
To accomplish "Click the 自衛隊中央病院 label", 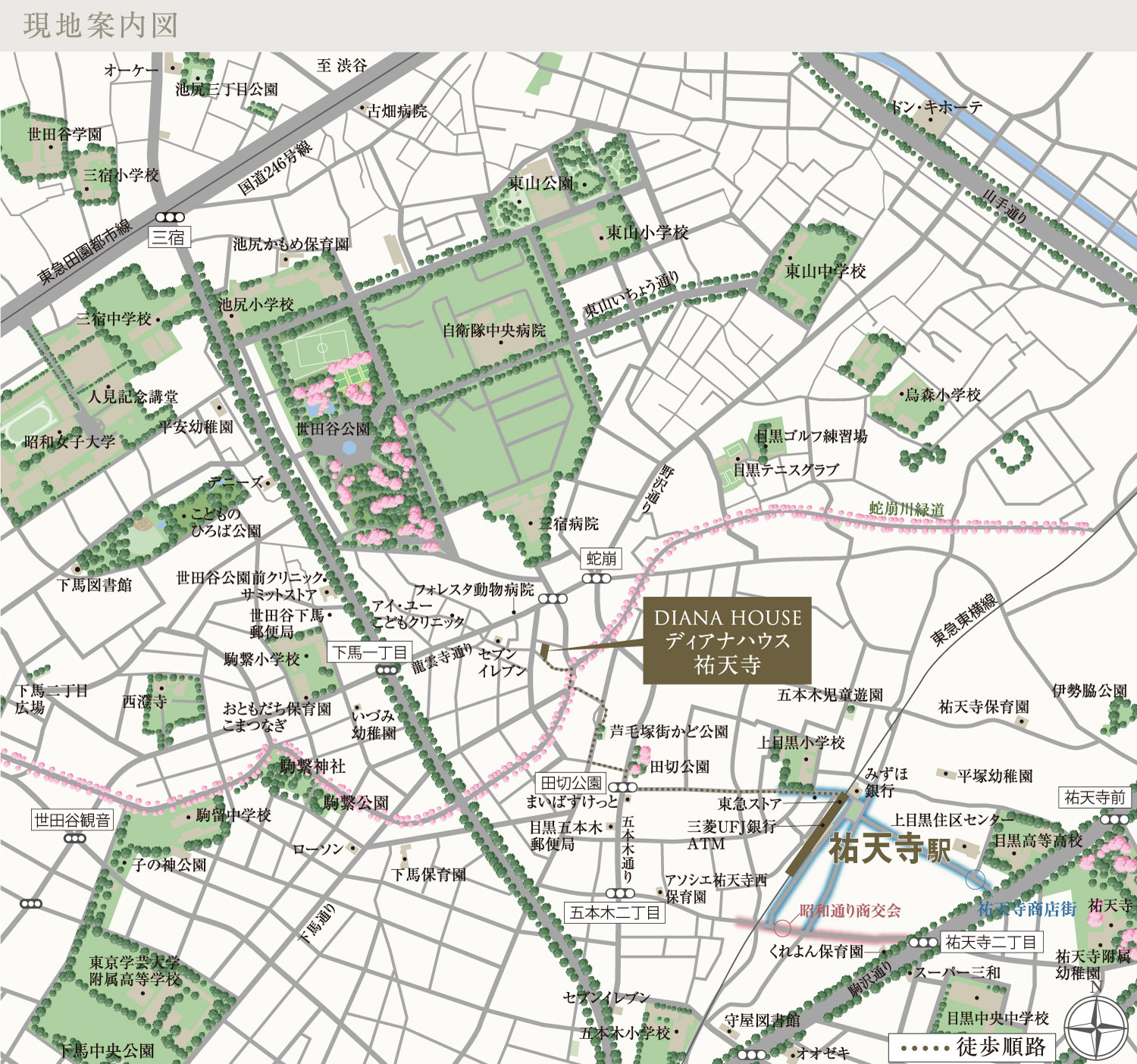I will (493, 330).
